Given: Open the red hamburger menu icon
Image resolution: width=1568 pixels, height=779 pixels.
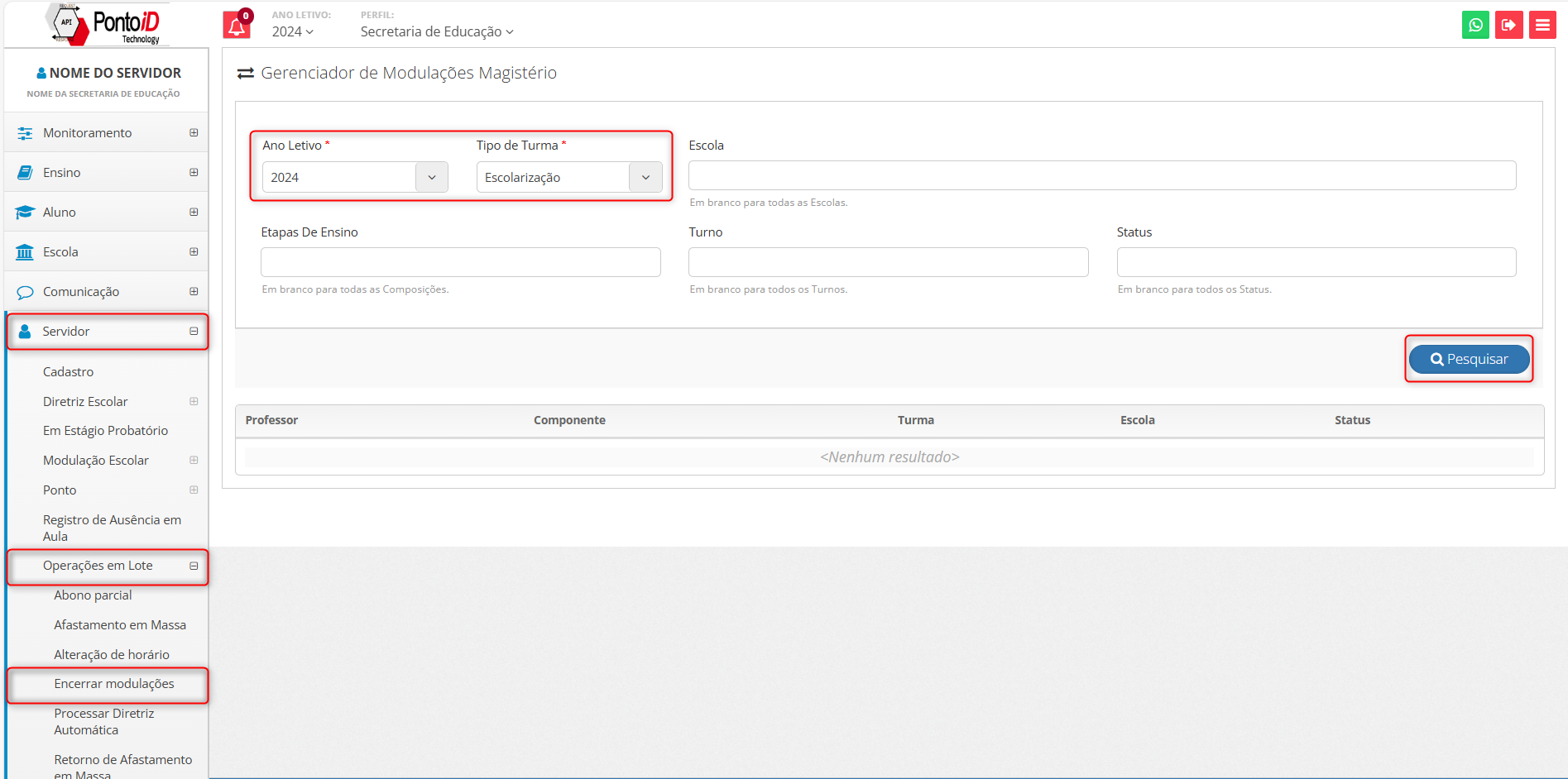Looking at the screenshot, I should (x=1542, y=25).
